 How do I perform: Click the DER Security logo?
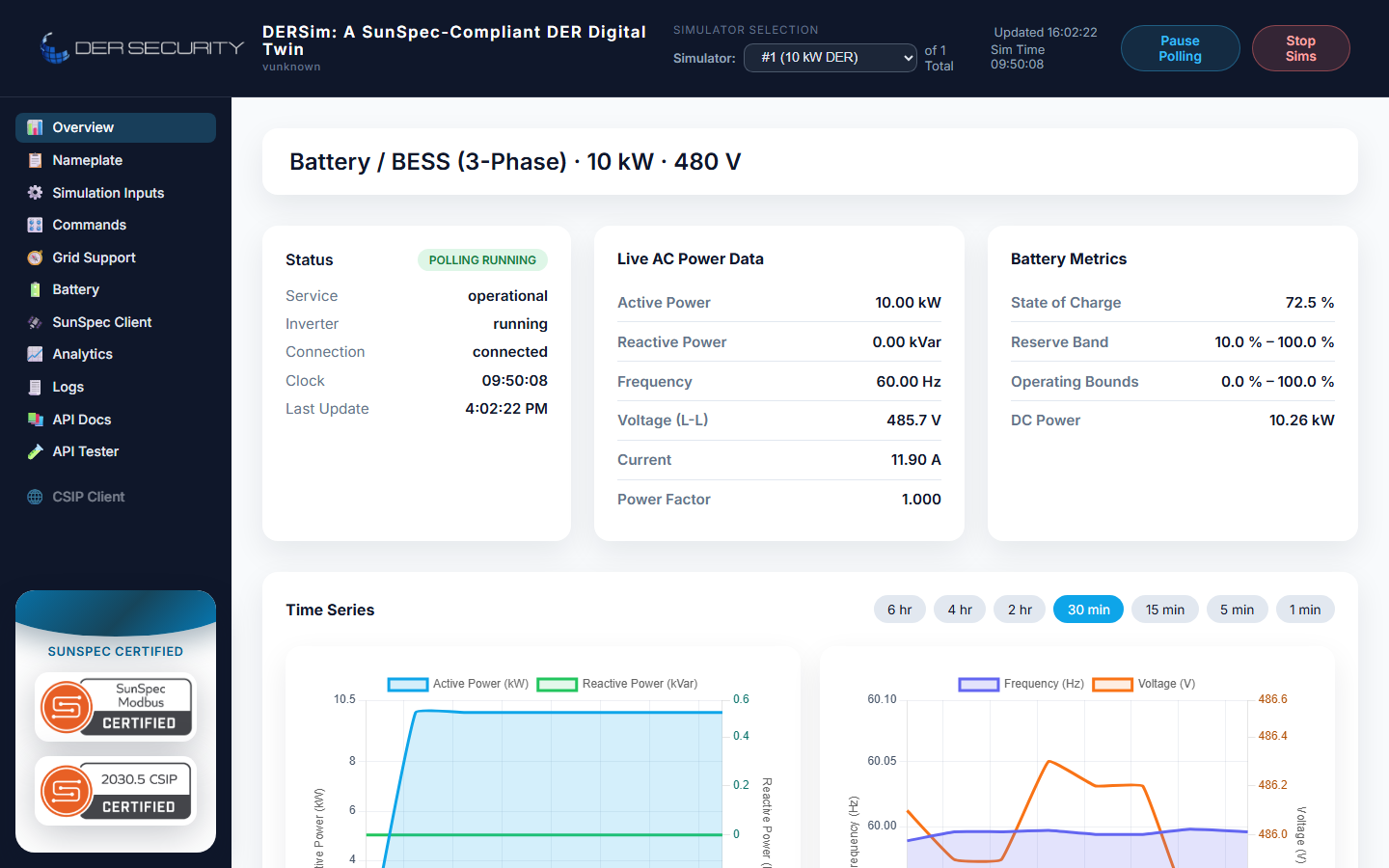pos(141,48)
